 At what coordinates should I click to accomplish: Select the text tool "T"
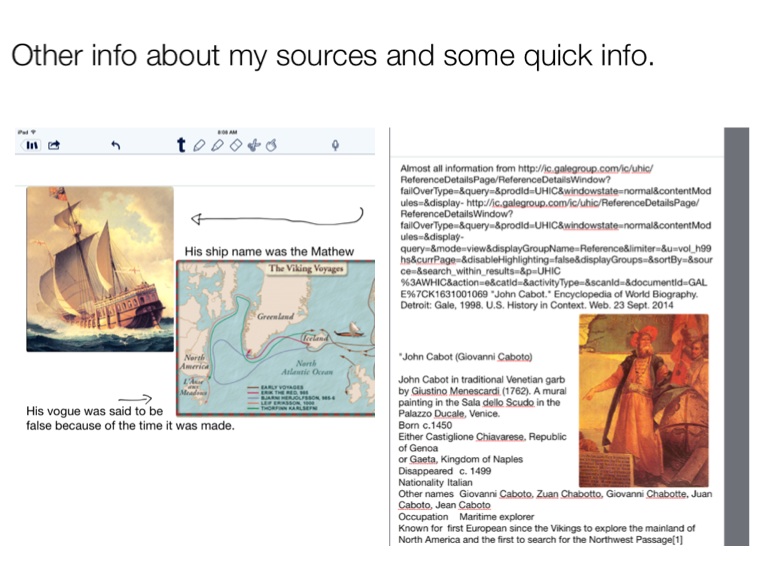[x=181, y=145]
